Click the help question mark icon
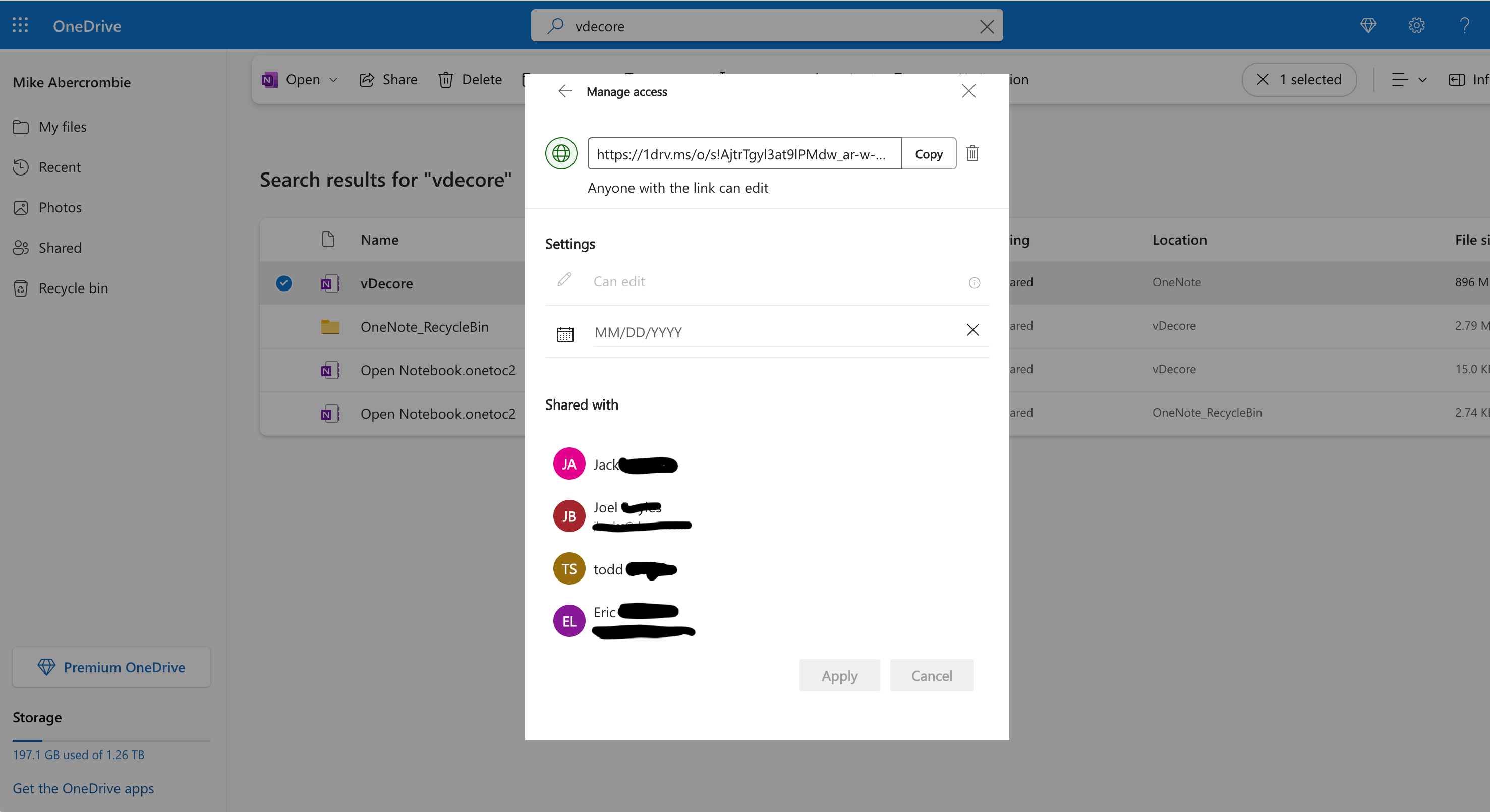This screenshot has width=1490, height=812. pyautogui.click(x=1464, y=25)
